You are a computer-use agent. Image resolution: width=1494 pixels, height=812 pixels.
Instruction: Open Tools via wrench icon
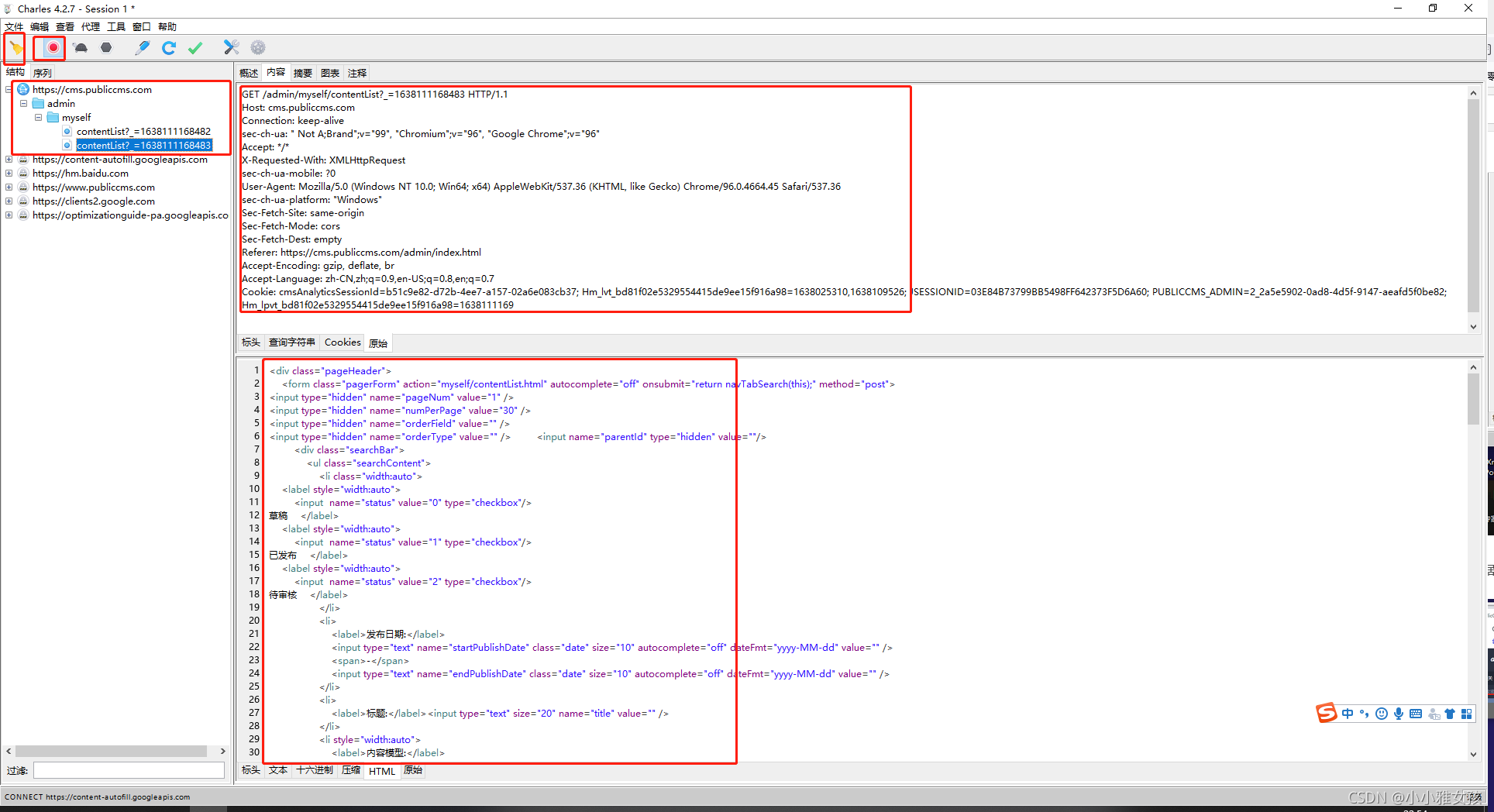click(x=231, y=48)
